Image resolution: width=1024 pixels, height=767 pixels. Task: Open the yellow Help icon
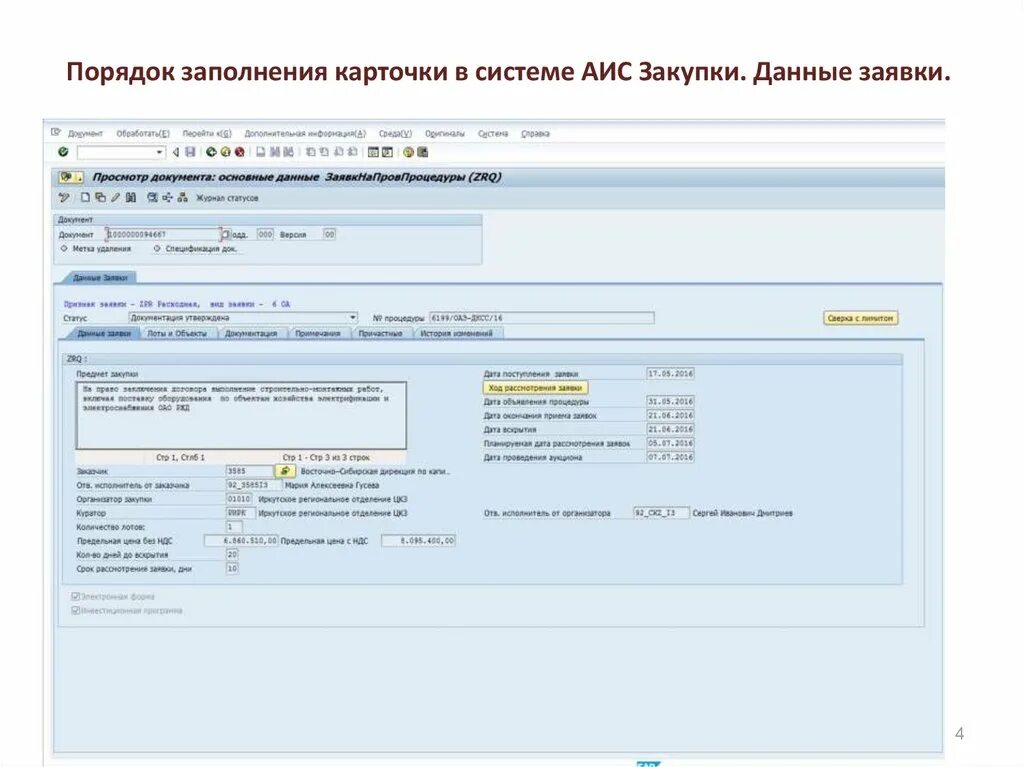(x=408, y=152)
